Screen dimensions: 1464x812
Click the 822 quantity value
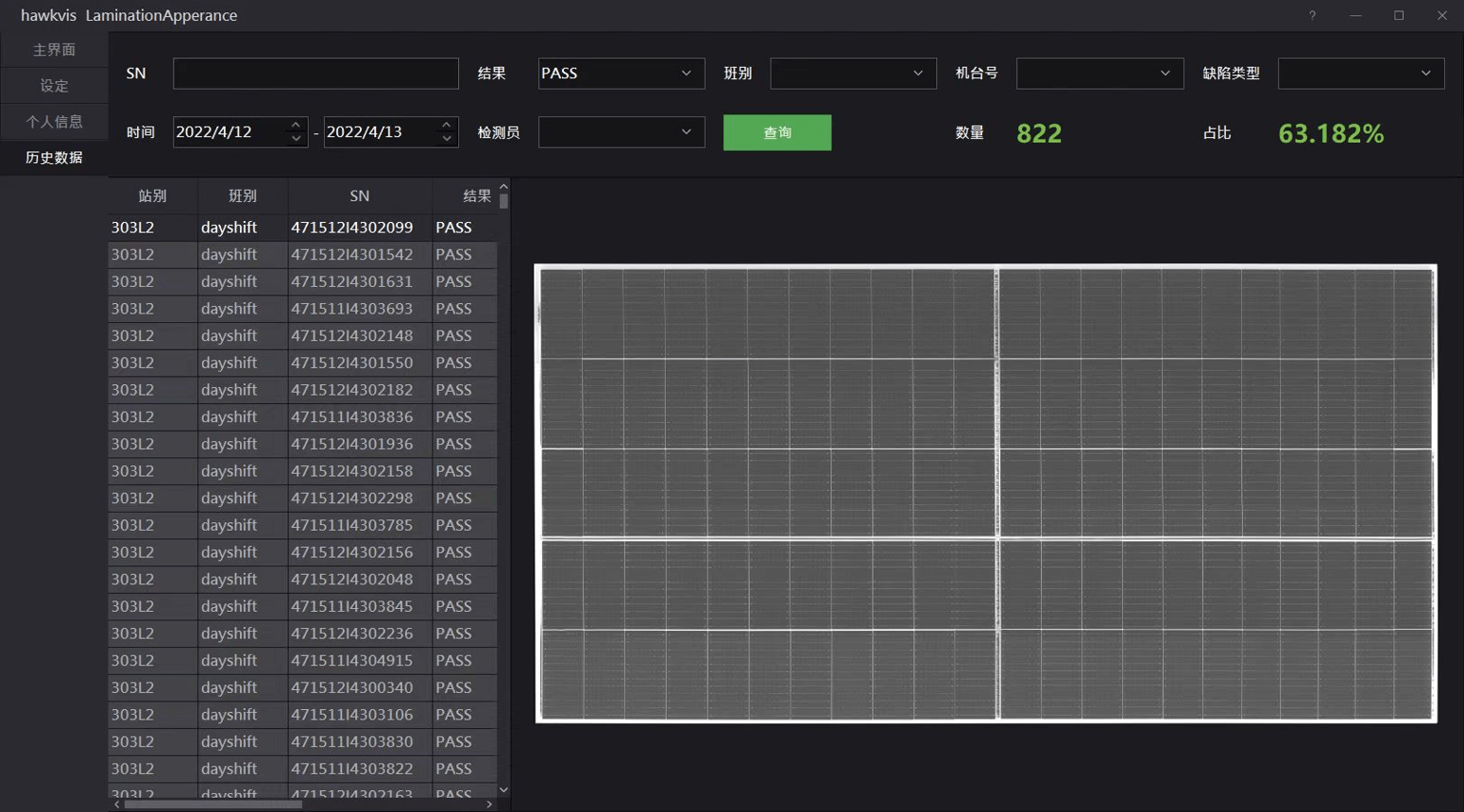click(1039, 133)
